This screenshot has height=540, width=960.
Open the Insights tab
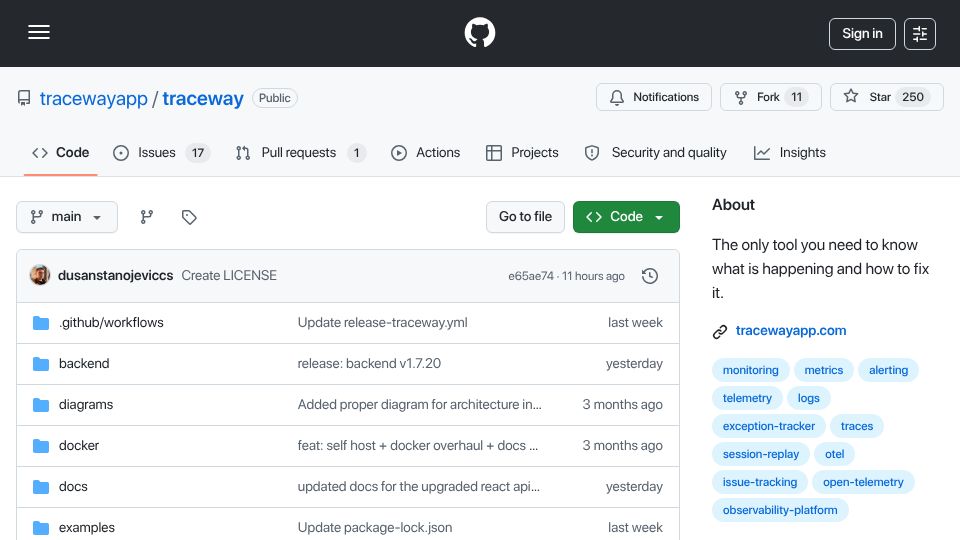tap(790, 152)
